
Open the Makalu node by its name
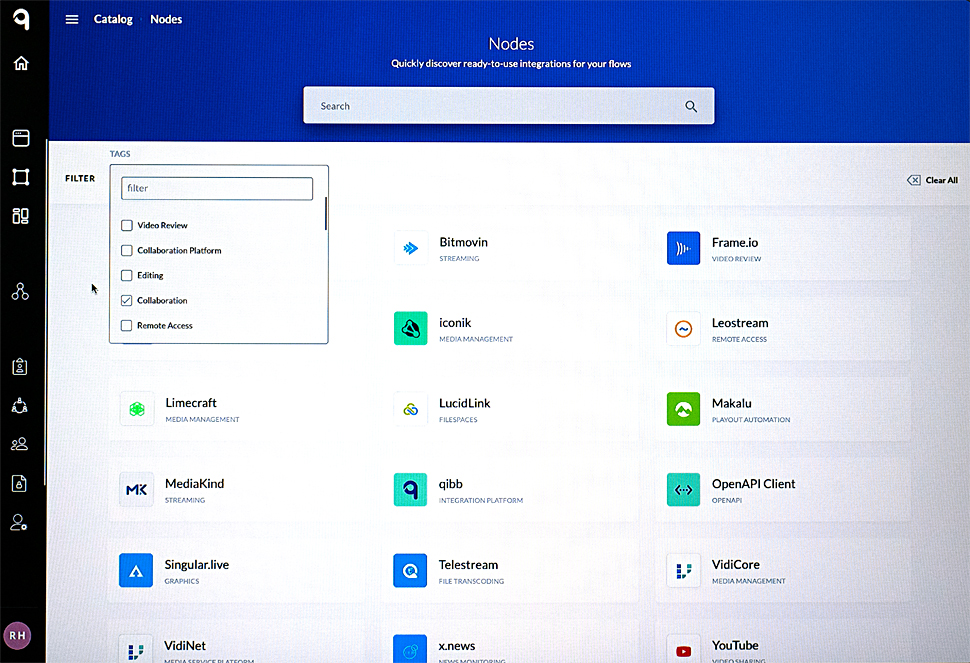(732, 403)
